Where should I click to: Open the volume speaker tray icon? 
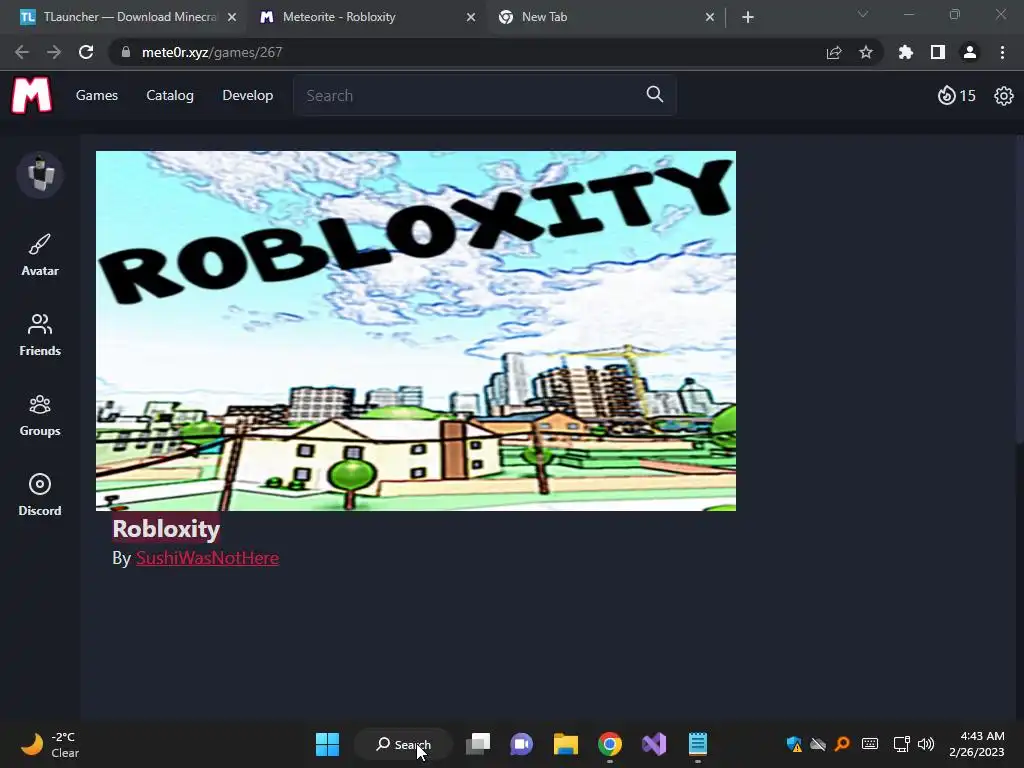pos(925,744)
